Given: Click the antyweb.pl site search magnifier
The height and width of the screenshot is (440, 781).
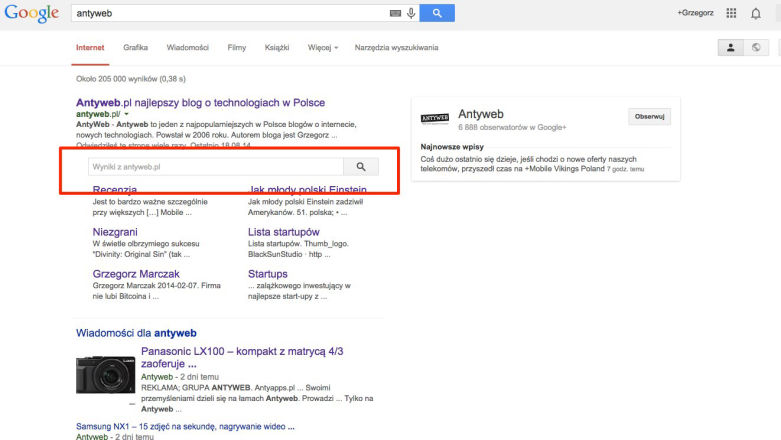Looking at the screenshot, I should tap(361, 167).
